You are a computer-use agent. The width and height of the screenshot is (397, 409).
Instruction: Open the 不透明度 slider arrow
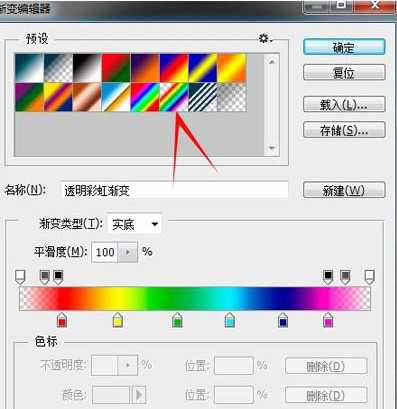128,365
